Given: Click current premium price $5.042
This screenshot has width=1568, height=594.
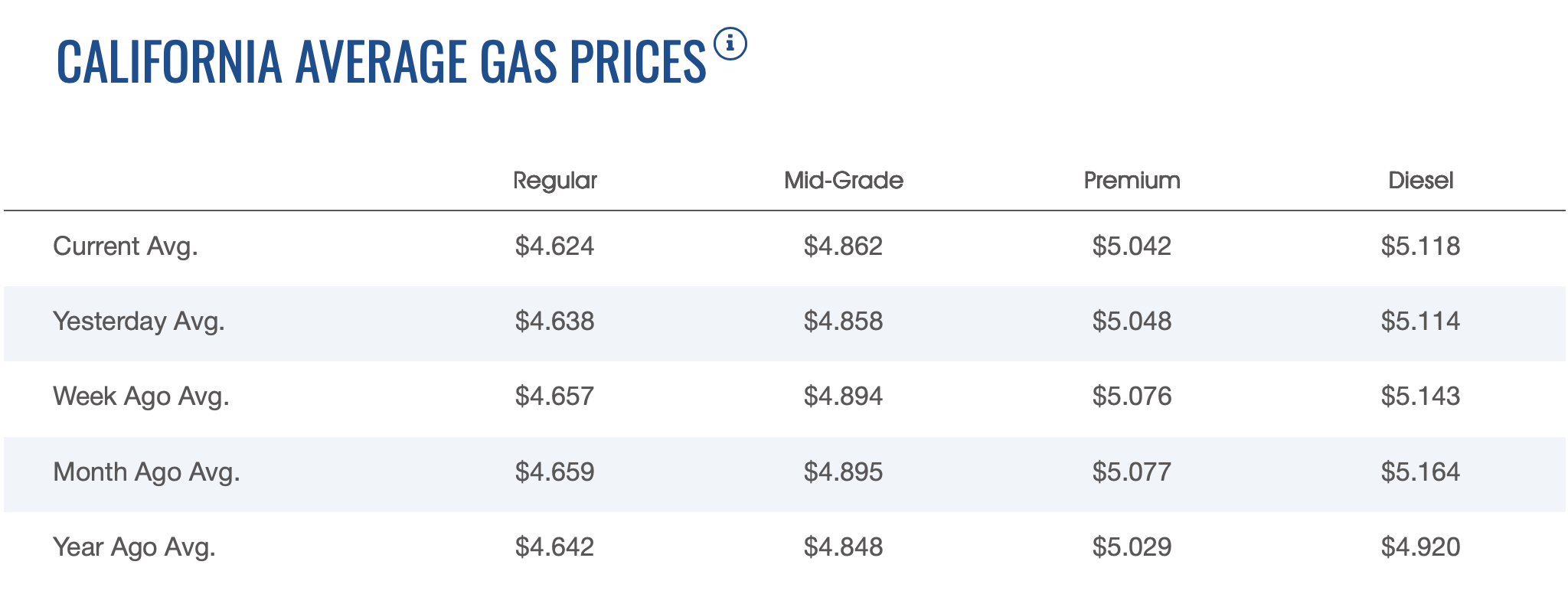Looking at the screenshot, I should click(x=1132, y=246).
